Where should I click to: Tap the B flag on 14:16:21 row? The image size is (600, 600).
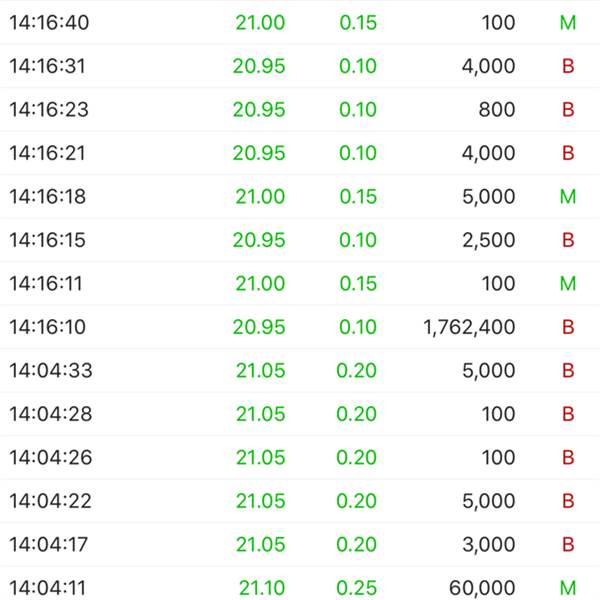[568, 153]
